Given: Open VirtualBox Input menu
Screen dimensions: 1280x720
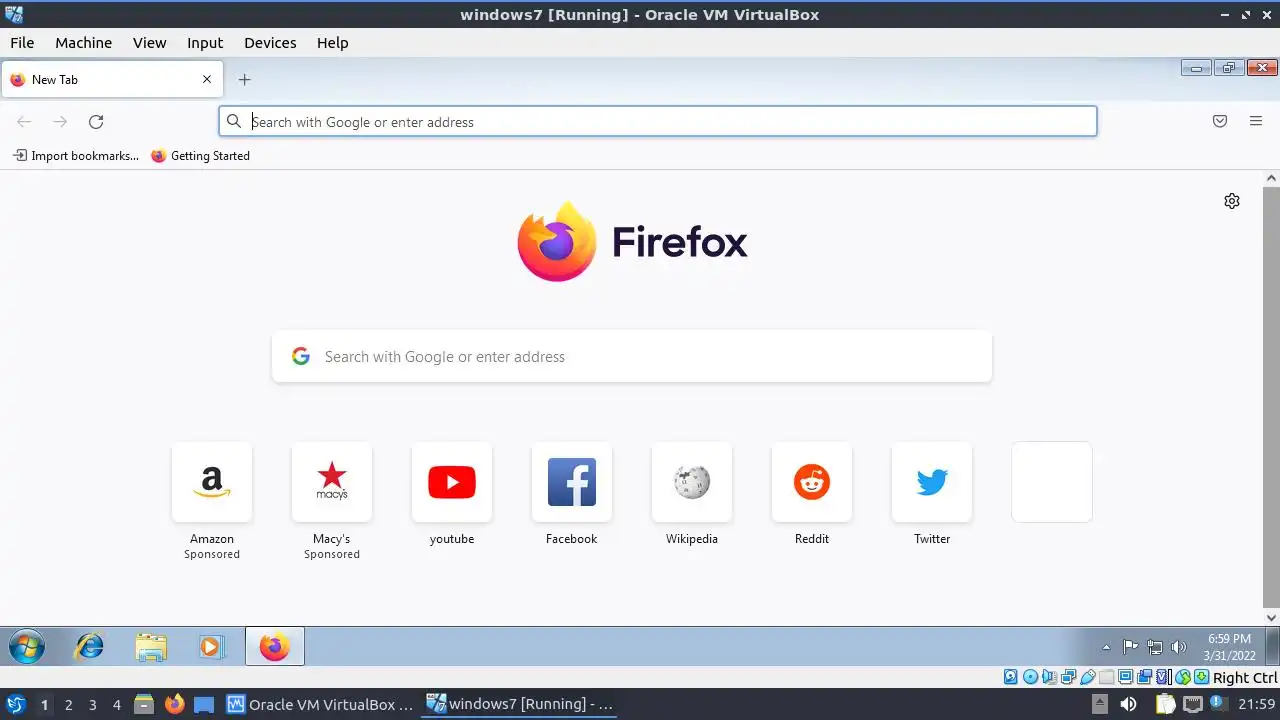Looking at the screenshot, I should tap(205, 43).
